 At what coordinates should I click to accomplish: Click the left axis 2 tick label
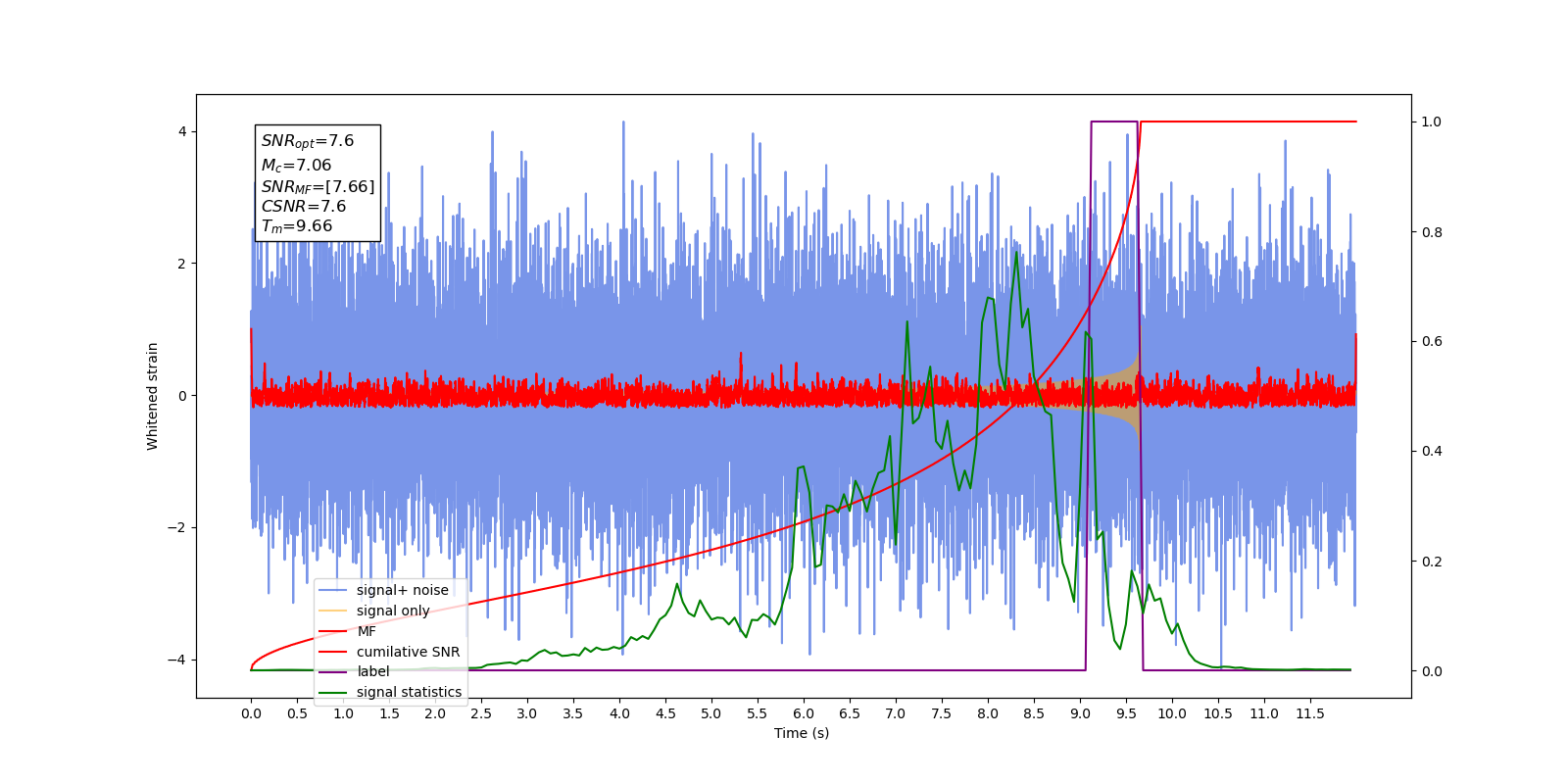click(x=182, y=264)
